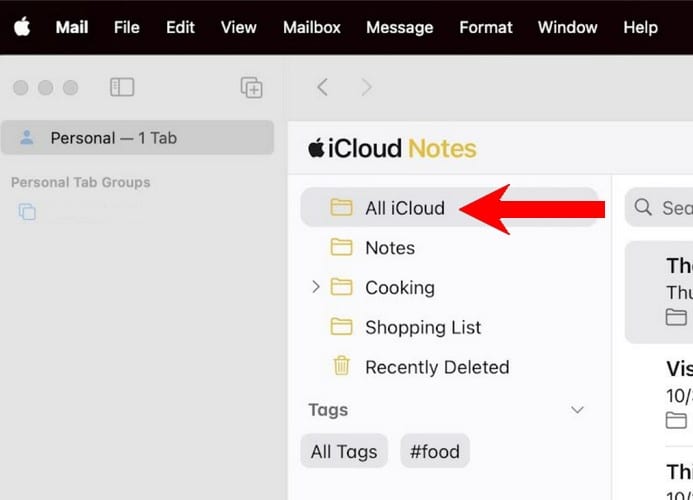This screenshot has width=693, height=500.
Task: Collapse the Tags section chevron
Action: point(577,410)
